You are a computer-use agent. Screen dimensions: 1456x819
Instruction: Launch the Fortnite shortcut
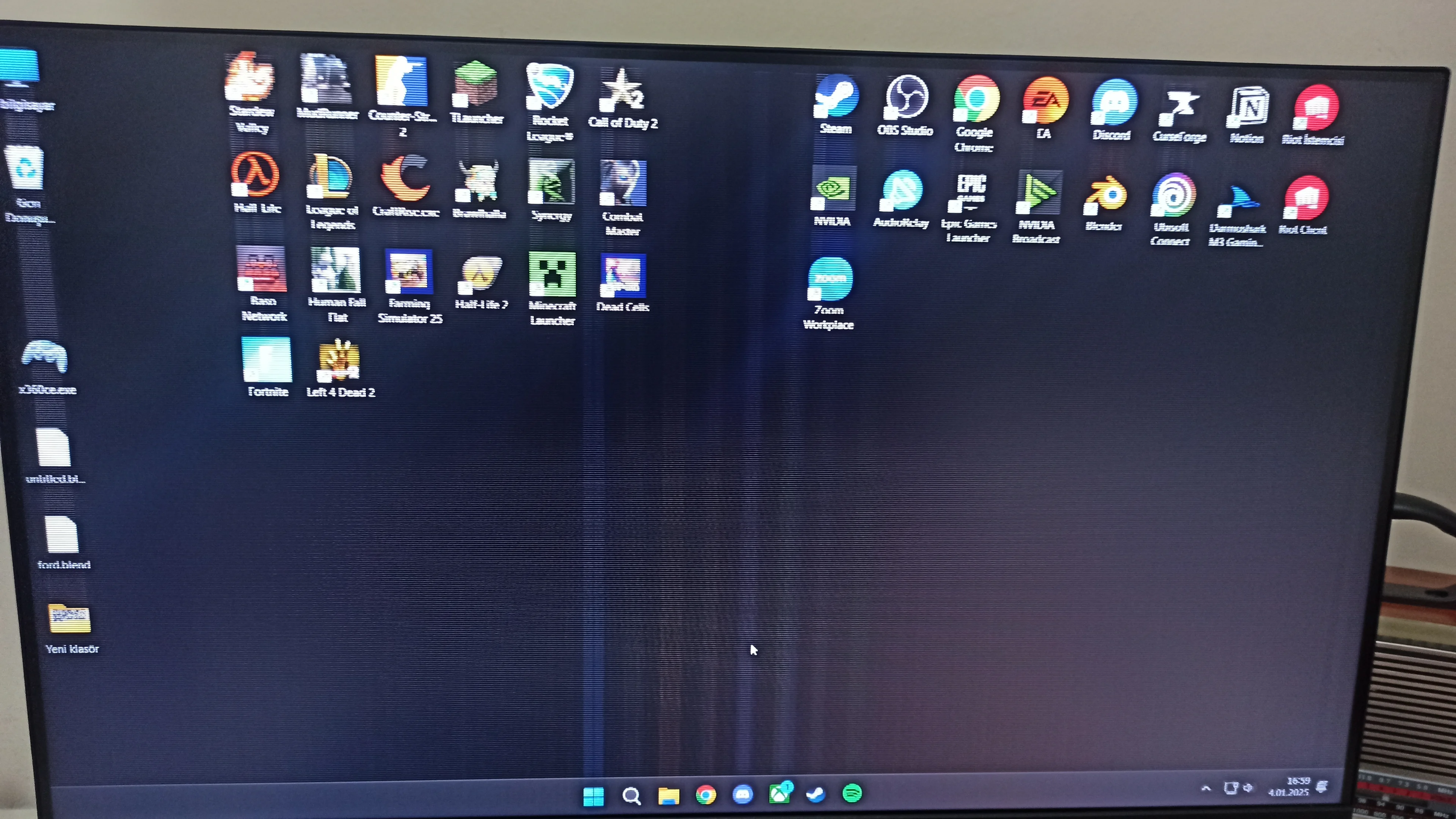click(266, 360)
